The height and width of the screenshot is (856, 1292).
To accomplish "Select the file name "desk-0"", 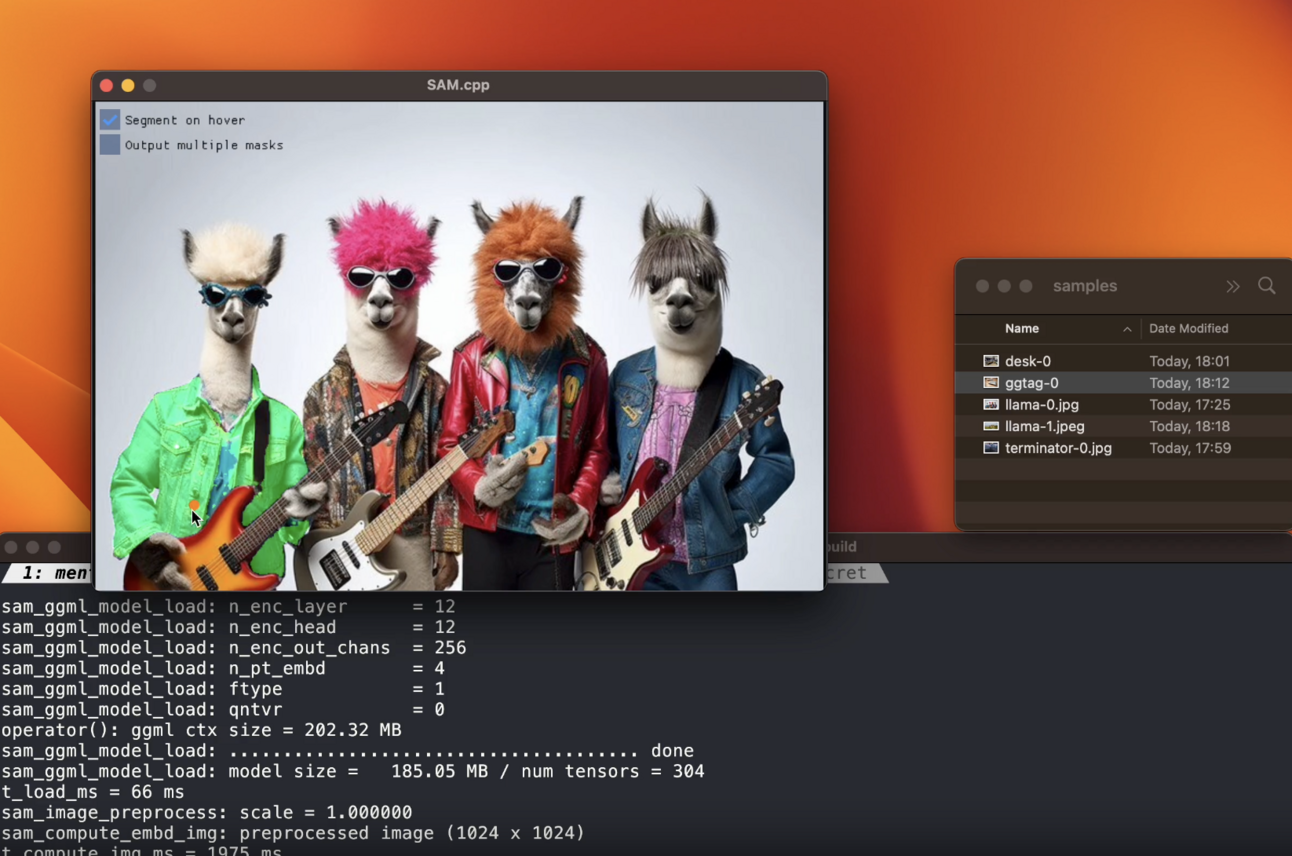I will [1028, 361].
